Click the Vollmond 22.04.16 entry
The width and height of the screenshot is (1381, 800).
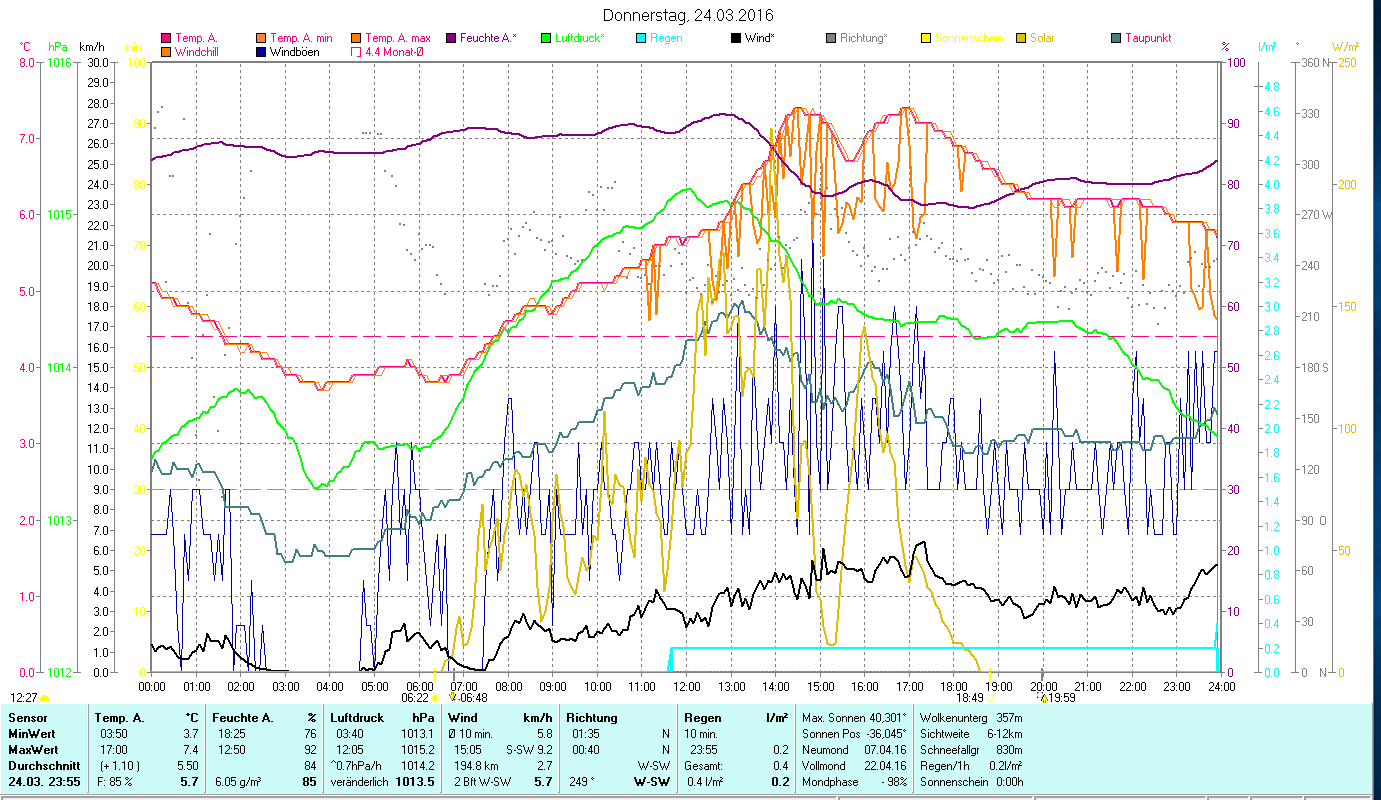click(854, 765)
